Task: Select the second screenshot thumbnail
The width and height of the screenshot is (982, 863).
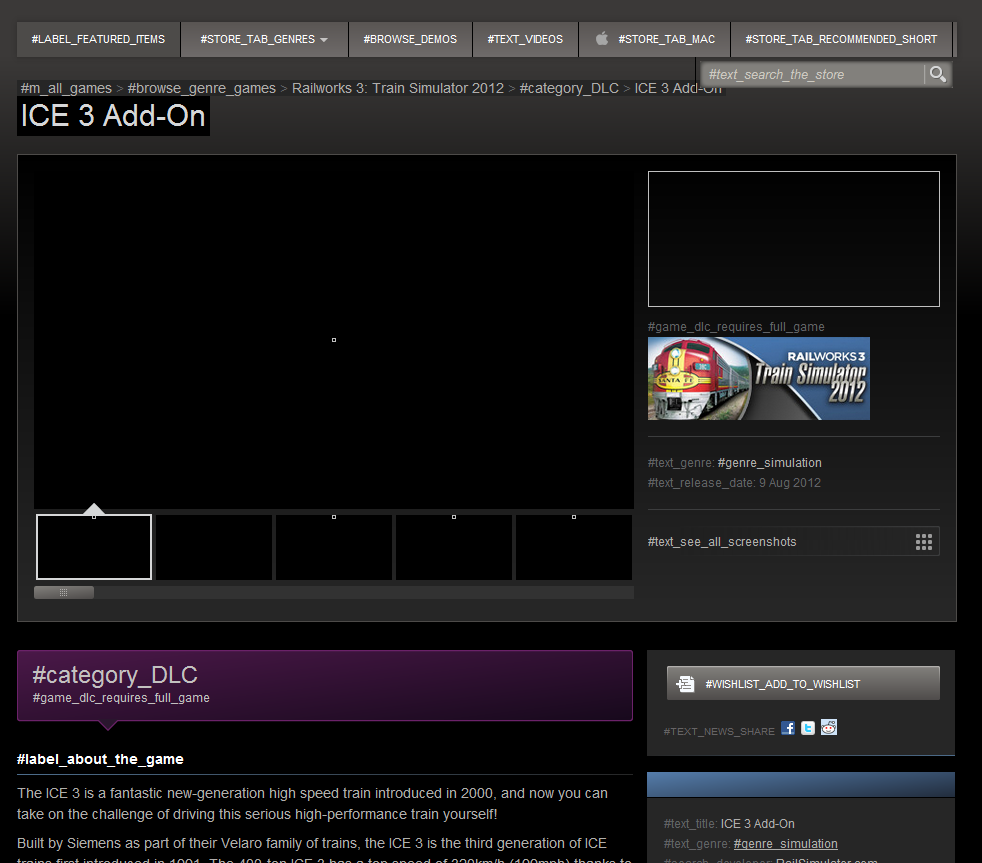Action: [x=214, y=547]
